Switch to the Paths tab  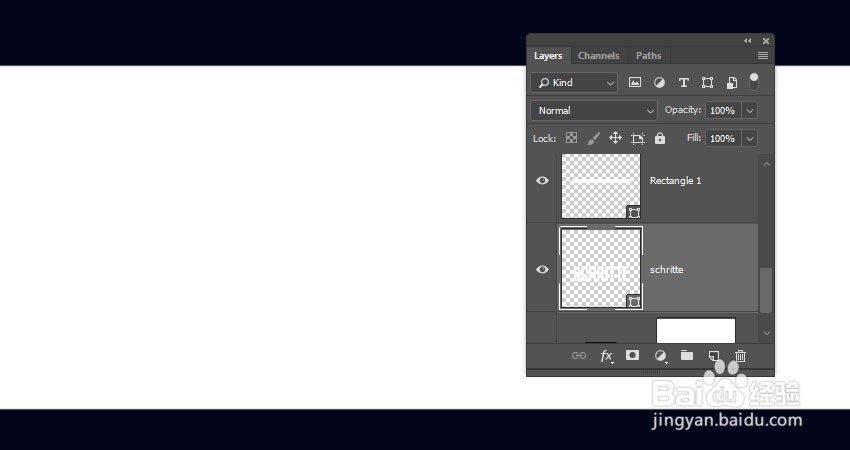point(649,55)
